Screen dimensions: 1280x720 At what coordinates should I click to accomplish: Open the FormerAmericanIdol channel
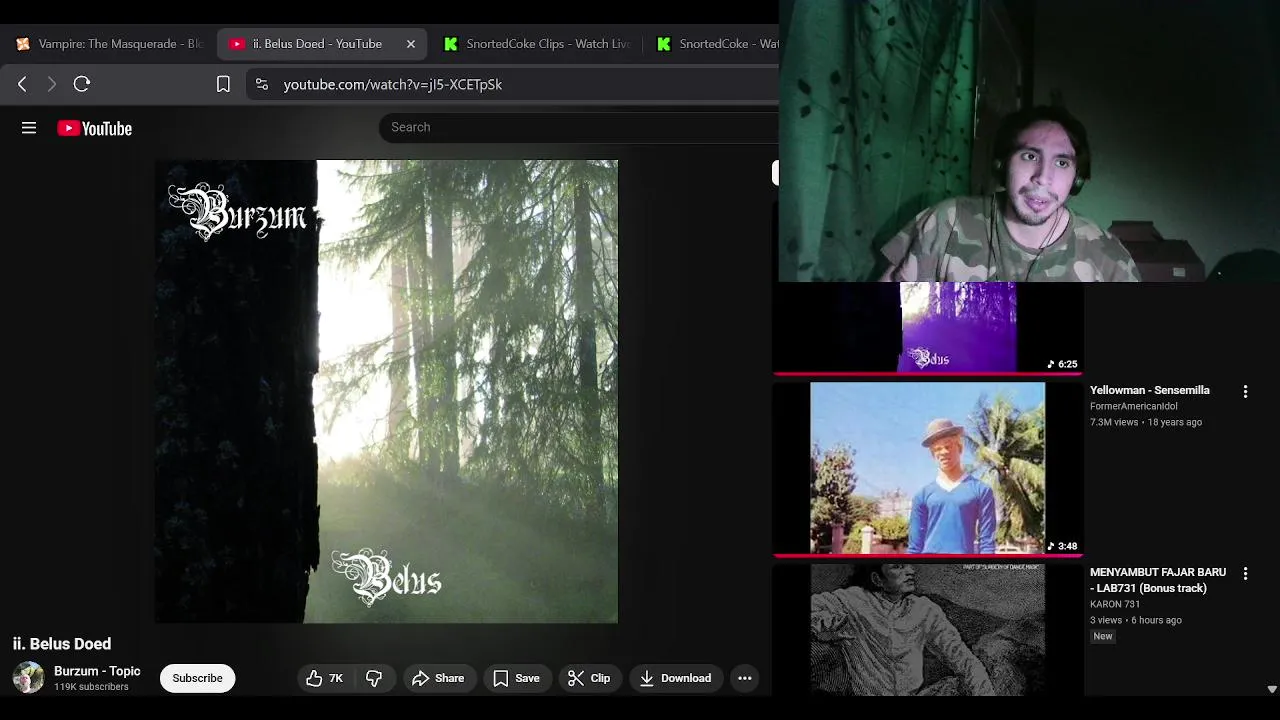1134,406
